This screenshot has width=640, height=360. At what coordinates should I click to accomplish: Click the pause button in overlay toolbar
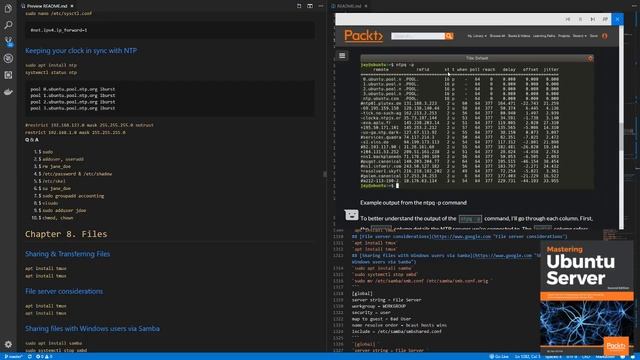(x=580, y=19)
